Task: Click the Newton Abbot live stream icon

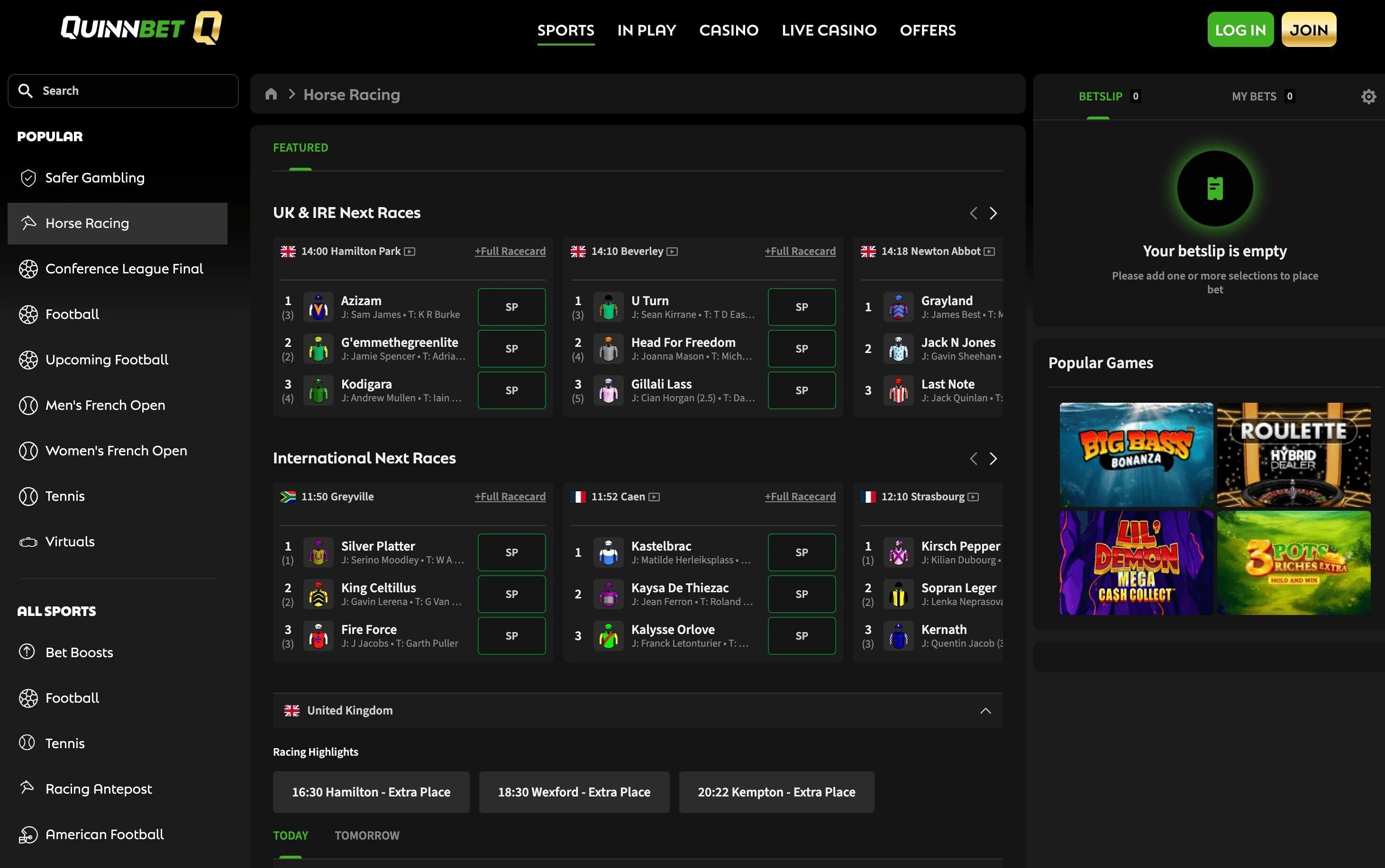Action: pyautogui.click(x=989, y=252)
